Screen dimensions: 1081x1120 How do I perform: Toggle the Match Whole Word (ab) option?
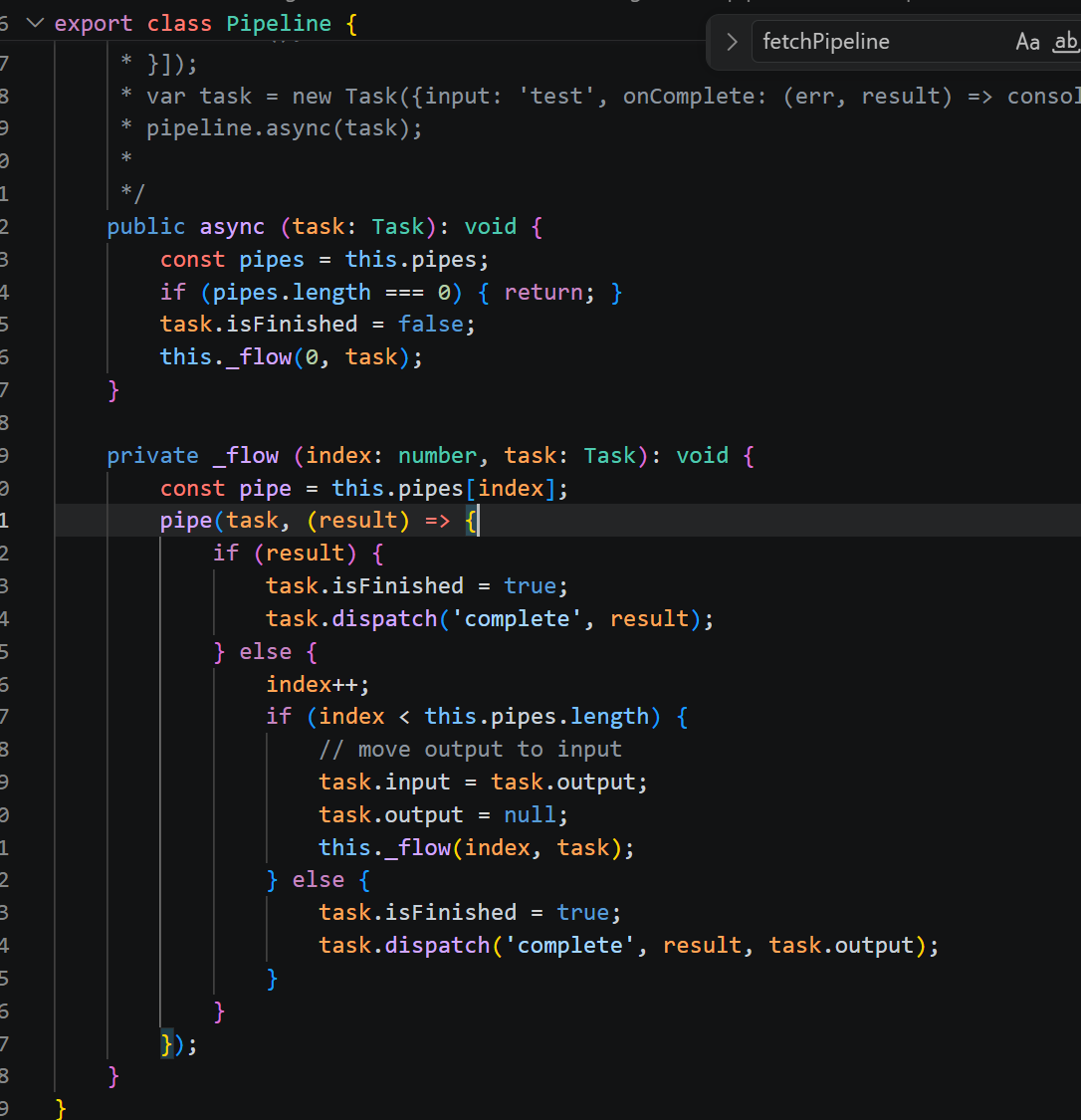1066,42
